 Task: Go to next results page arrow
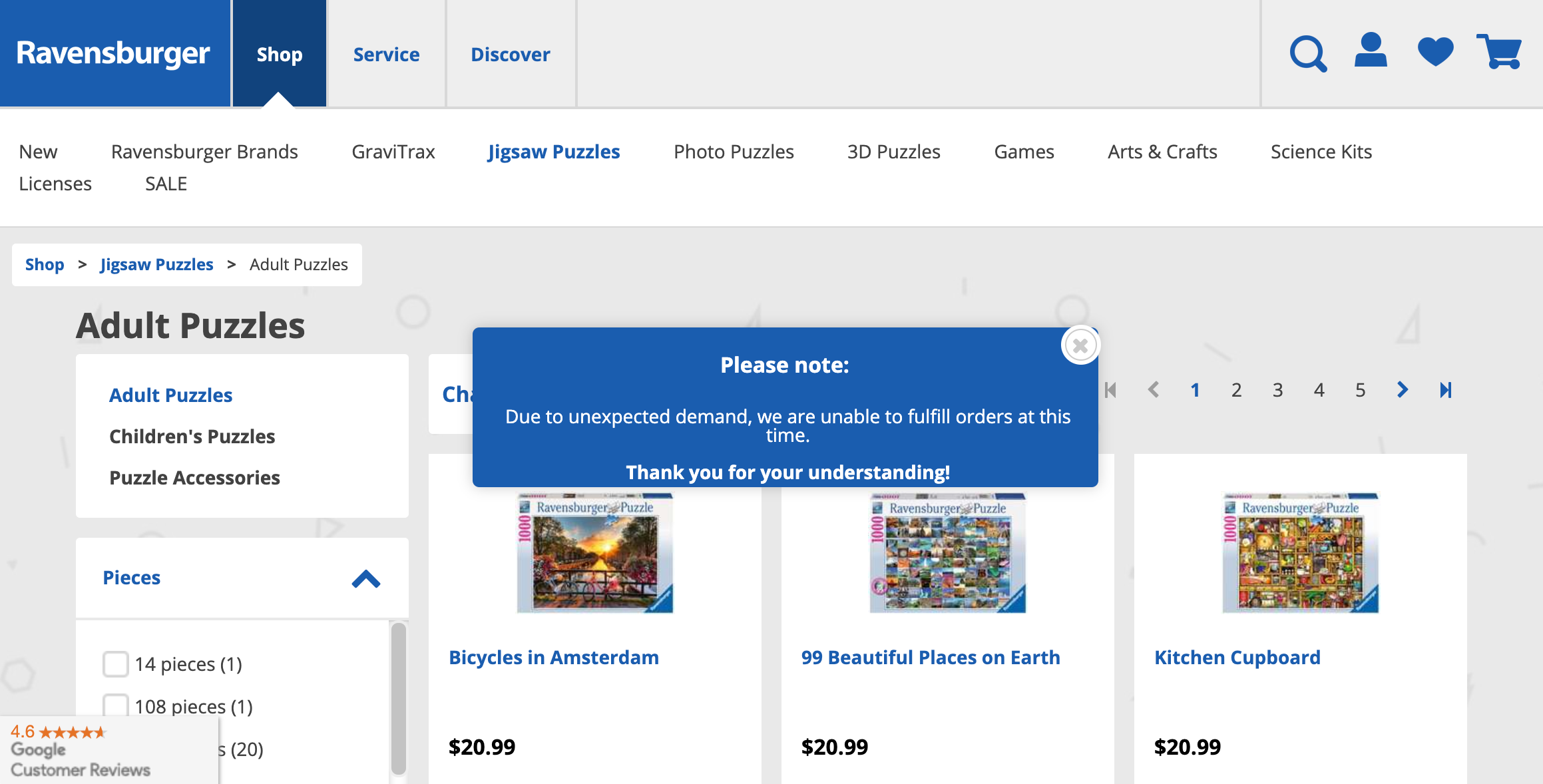[x=1403, y=389]
